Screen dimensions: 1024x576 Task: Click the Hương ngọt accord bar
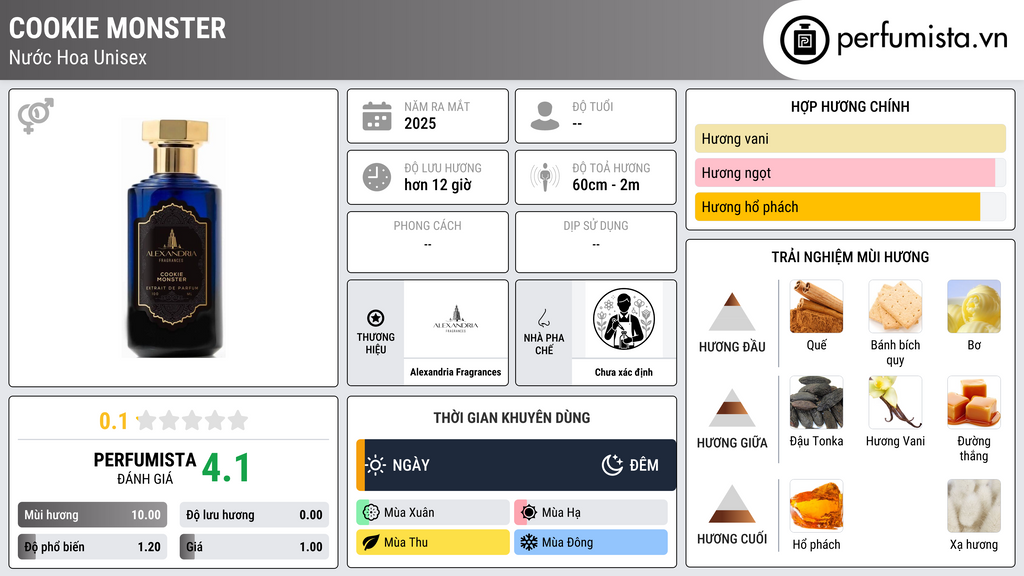coord(850,172)
